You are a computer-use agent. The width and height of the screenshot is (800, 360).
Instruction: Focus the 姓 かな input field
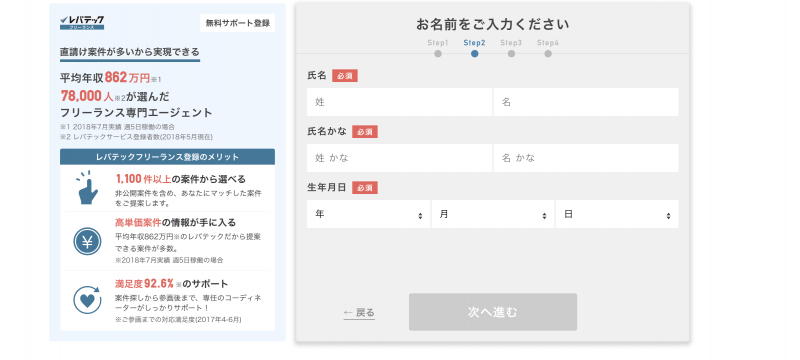399,158
